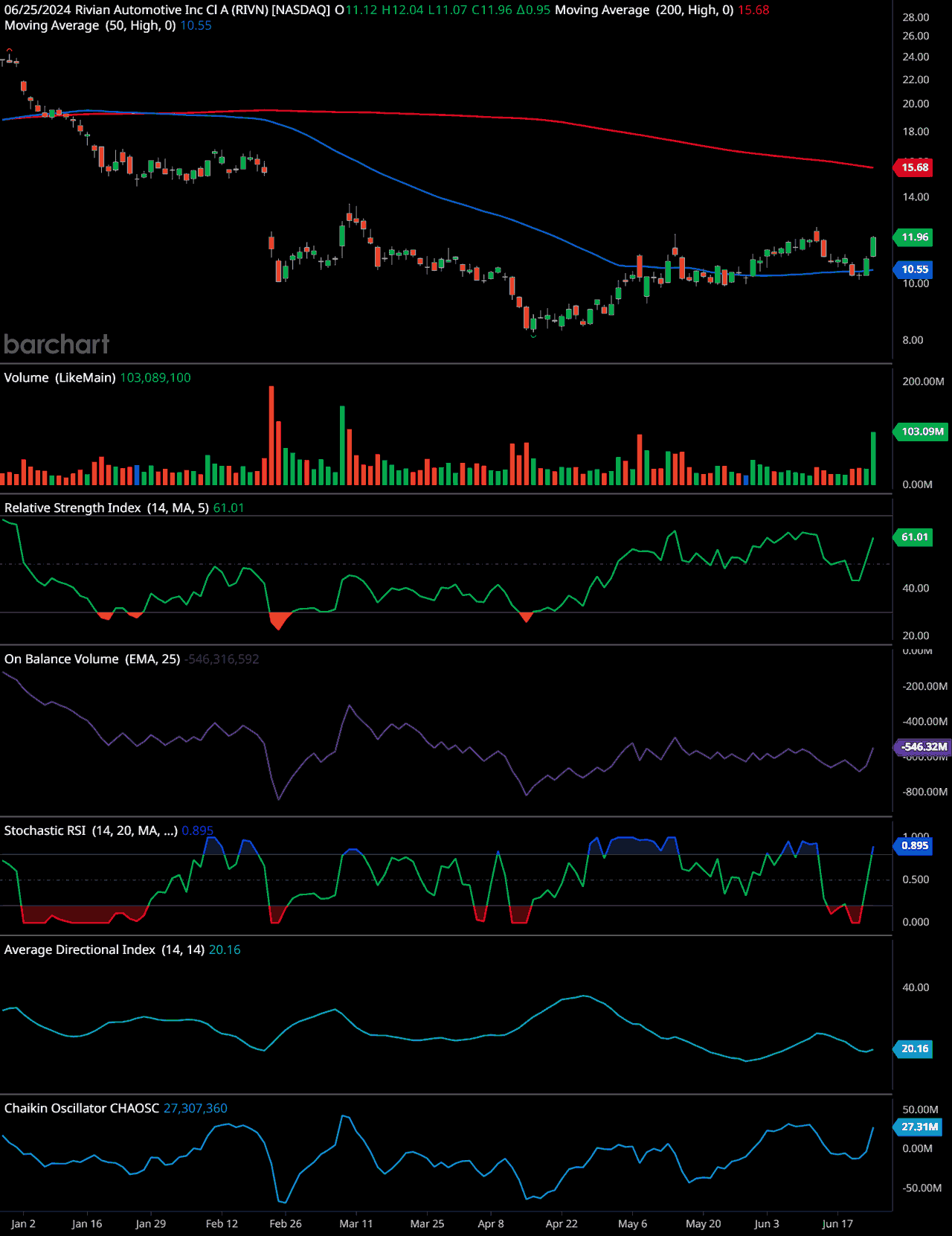
Task: Click the 14.00 price axis label
Action: tap(916, 197)
